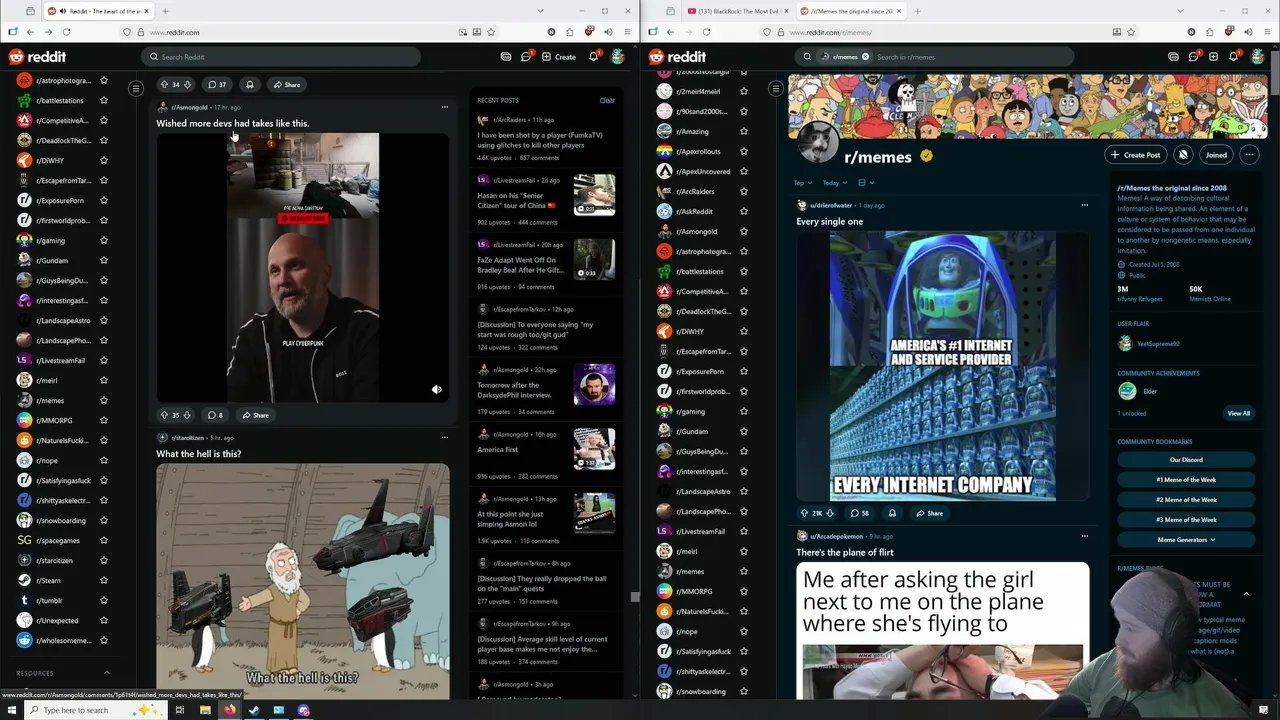Viewport: 1280px width, 720px height.
Task: Clear the Recent Posts list
Action: 607,100
